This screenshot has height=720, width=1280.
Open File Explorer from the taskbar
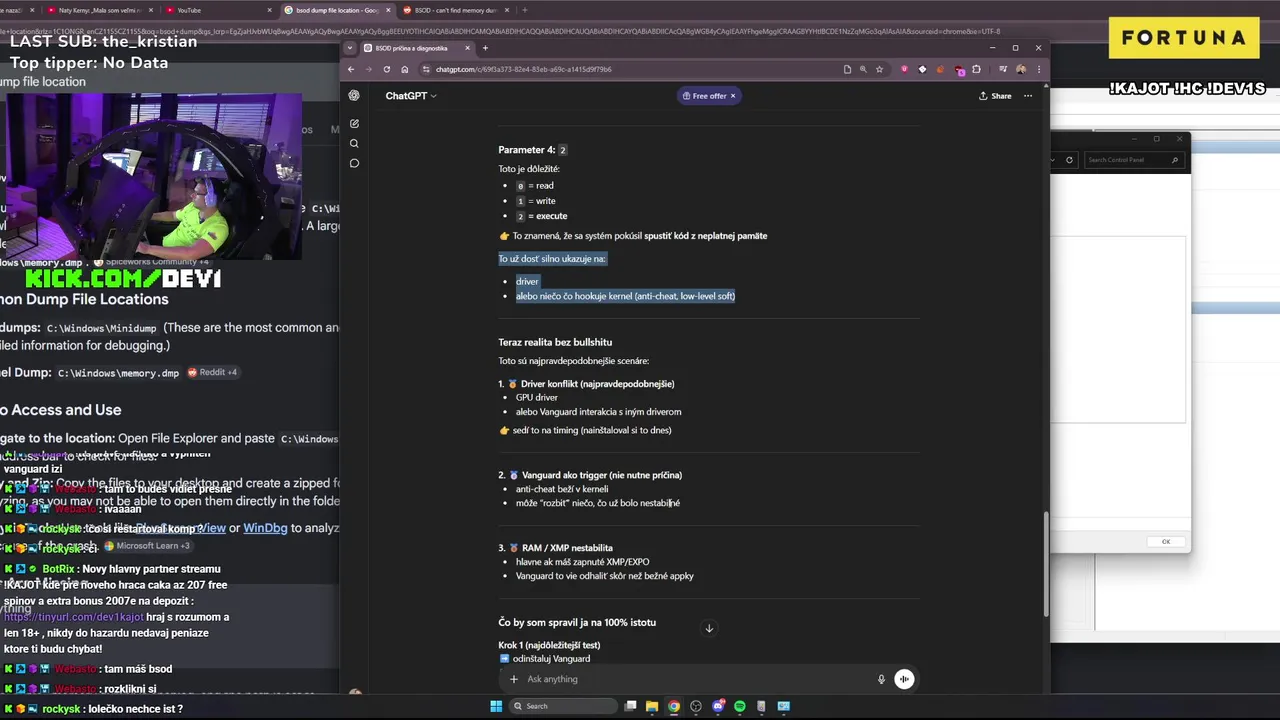652,706
